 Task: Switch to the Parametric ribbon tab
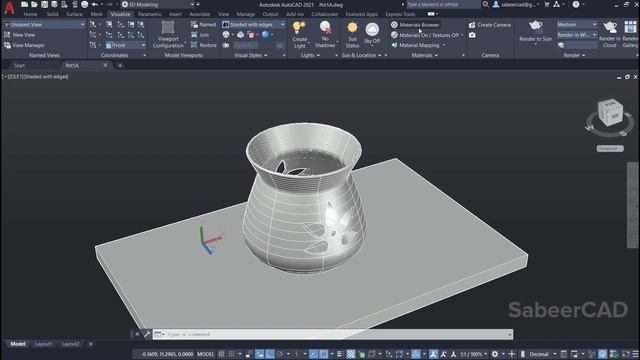(x=150, y=14)
